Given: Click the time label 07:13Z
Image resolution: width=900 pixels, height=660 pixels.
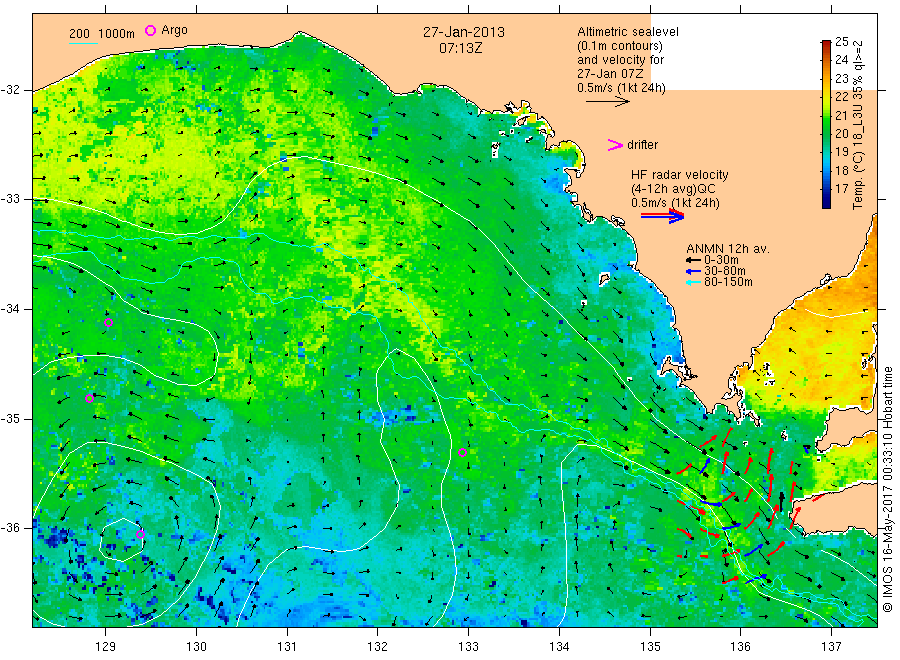Looking at the screenshot, I should point(460,48).
